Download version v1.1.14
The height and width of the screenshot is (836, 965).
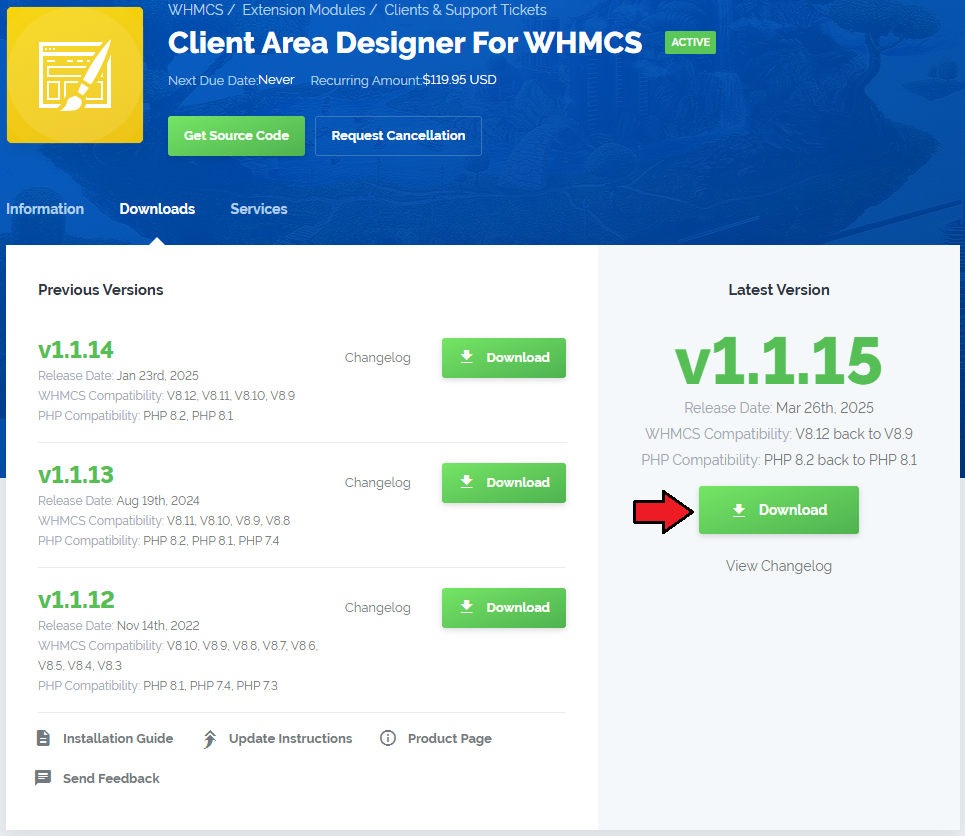click(503, 358)
